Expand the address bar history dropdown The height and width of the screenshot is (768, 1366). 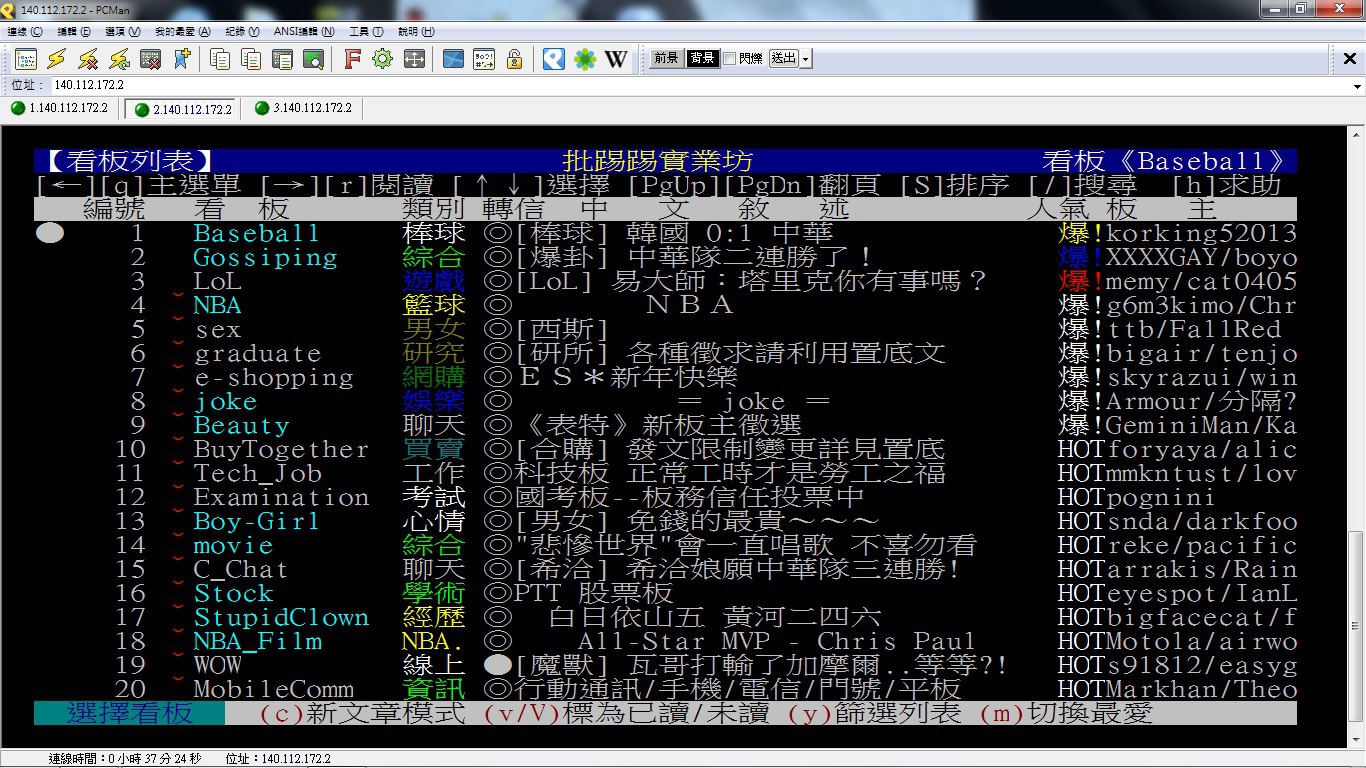click(x=1357, y=86)
